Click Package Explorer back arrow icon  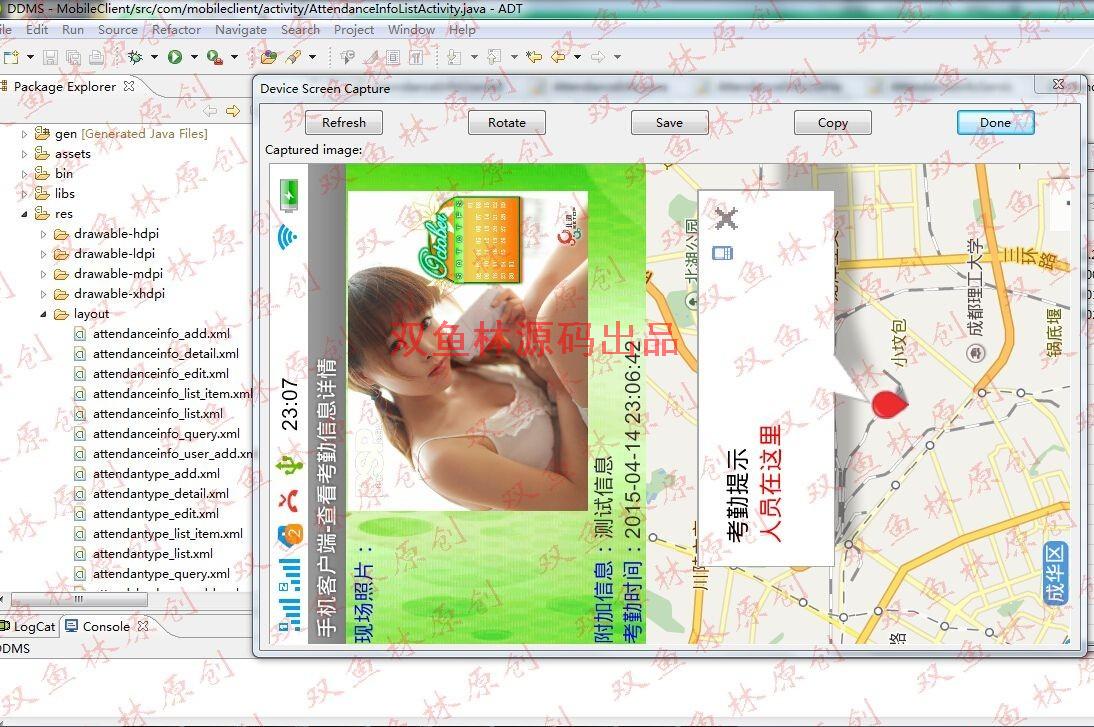(x=210, y=111)
